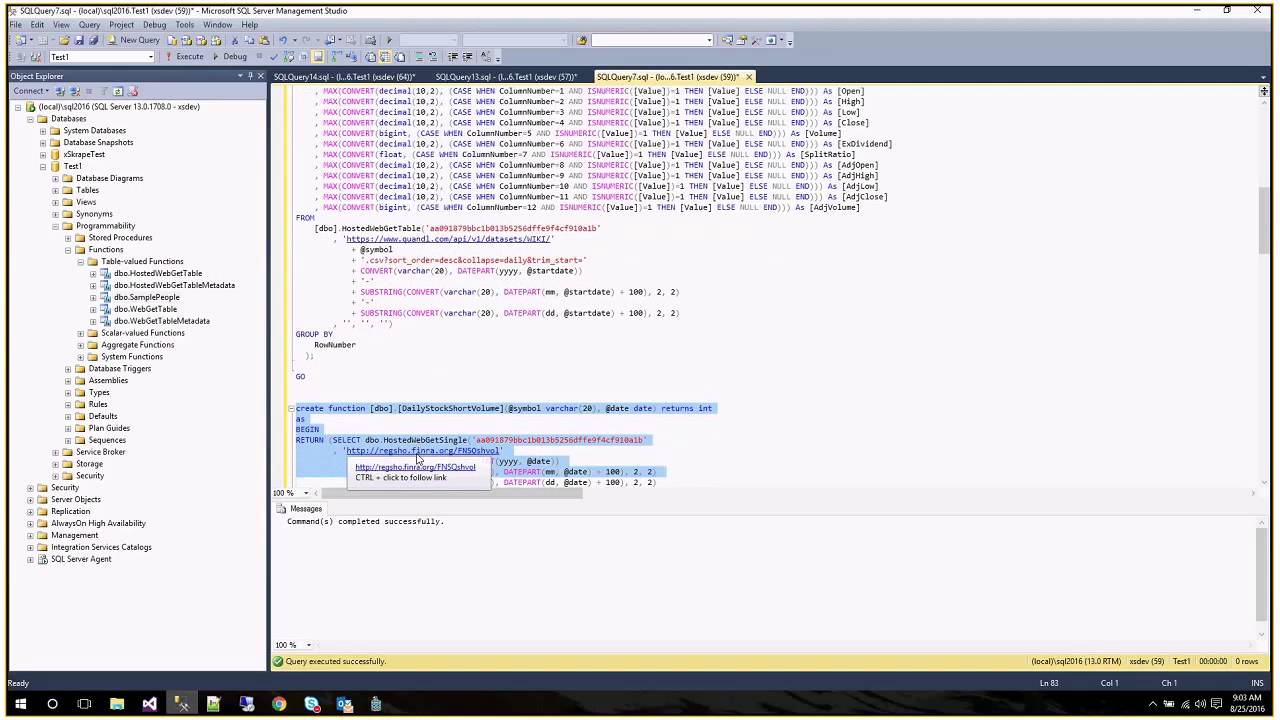Click the Decrease Indent icon

(452, 56)
